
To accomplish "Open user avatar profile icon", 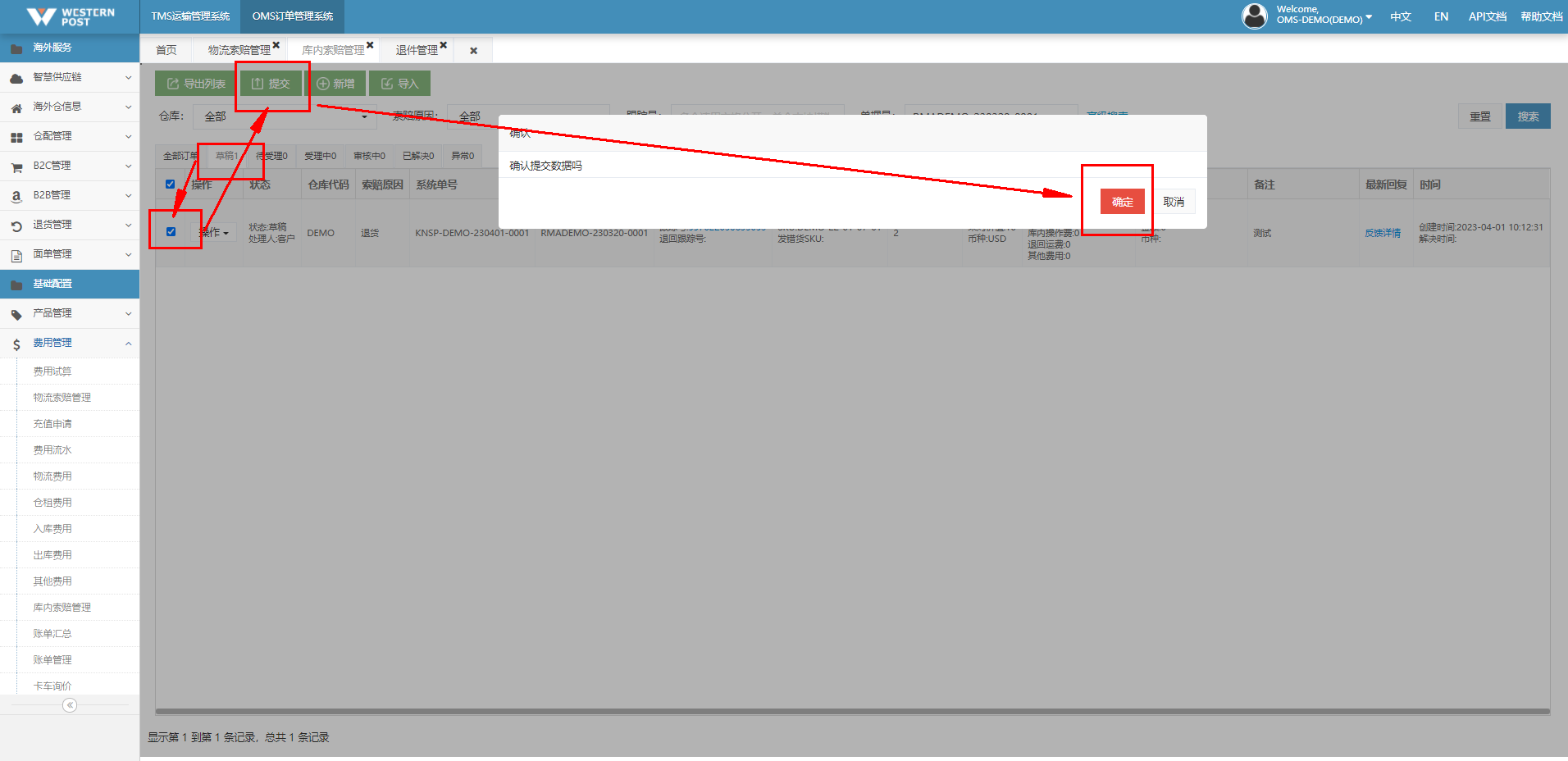I will pos(1254,16).
